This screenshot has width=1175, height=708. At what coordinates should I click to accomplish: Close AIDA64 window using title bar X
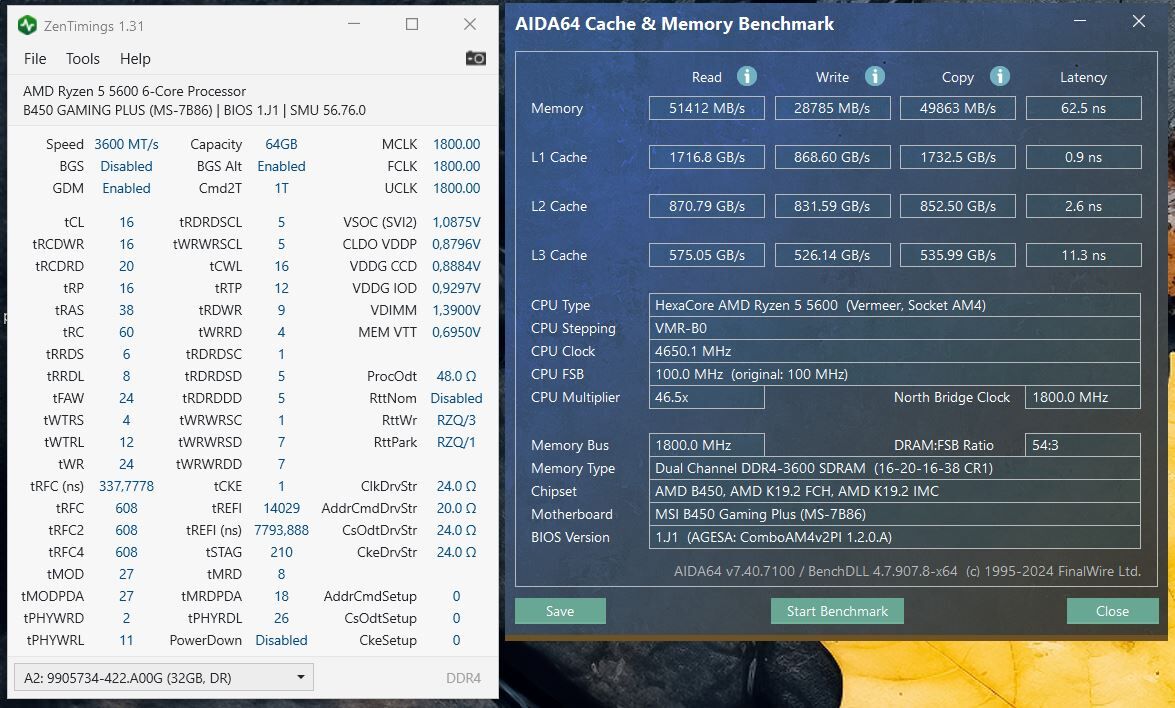(x=1139, y=21)
